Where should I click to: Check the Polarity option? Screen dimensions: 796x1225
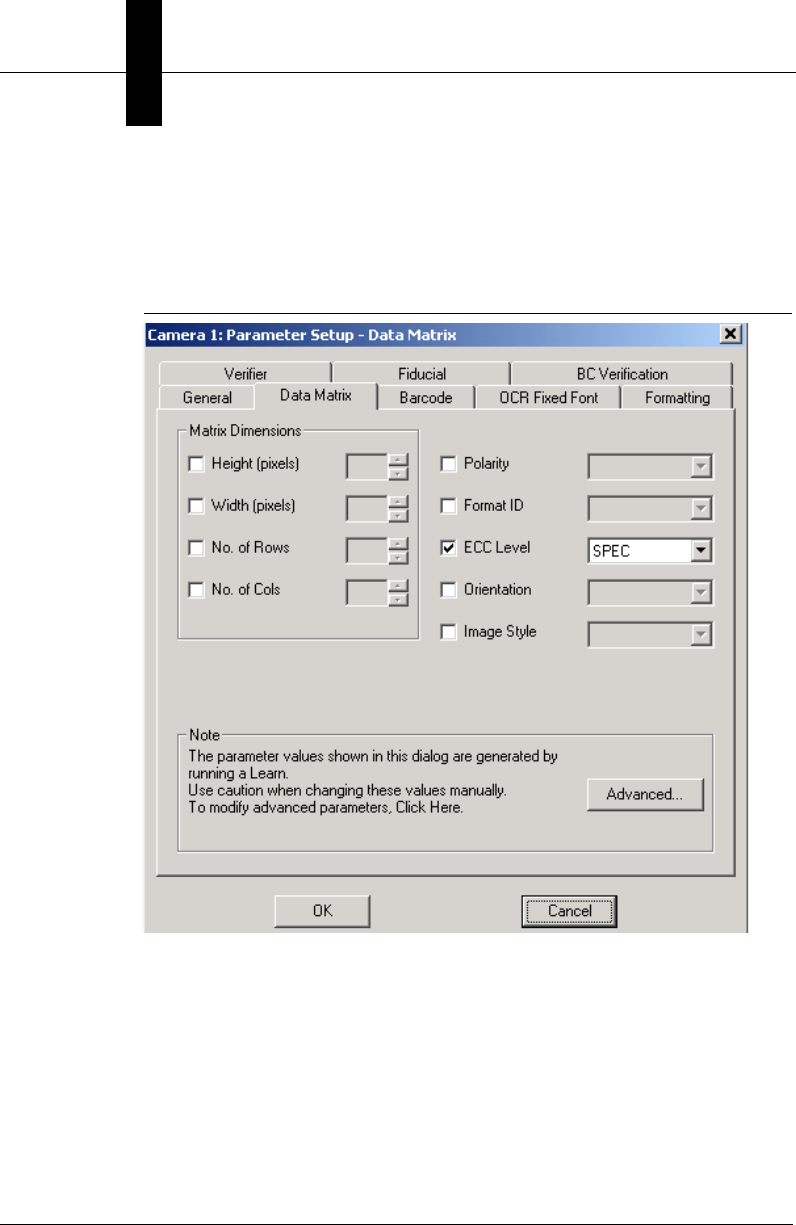point(449,464)
